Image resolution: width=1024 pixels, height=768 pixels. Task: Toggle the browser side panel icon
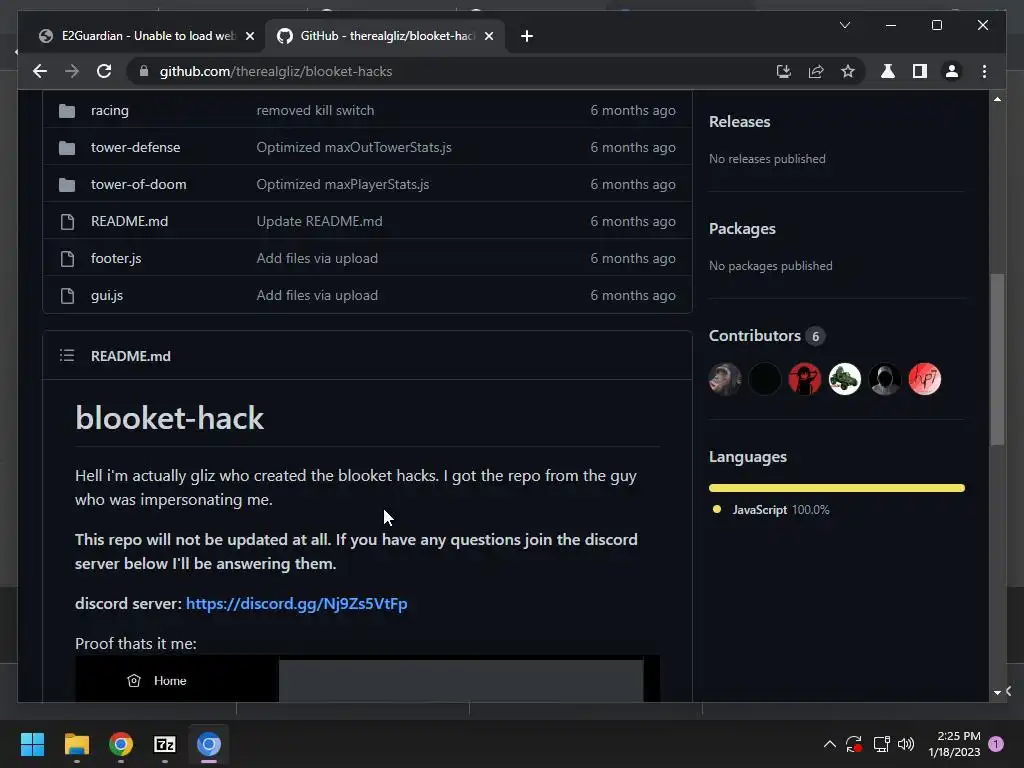click(x=920, y=71)
